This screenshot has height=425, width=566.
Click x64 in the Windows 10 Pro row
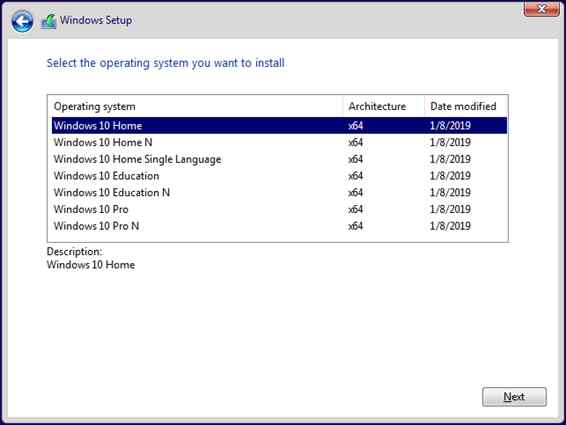point(355,209)
